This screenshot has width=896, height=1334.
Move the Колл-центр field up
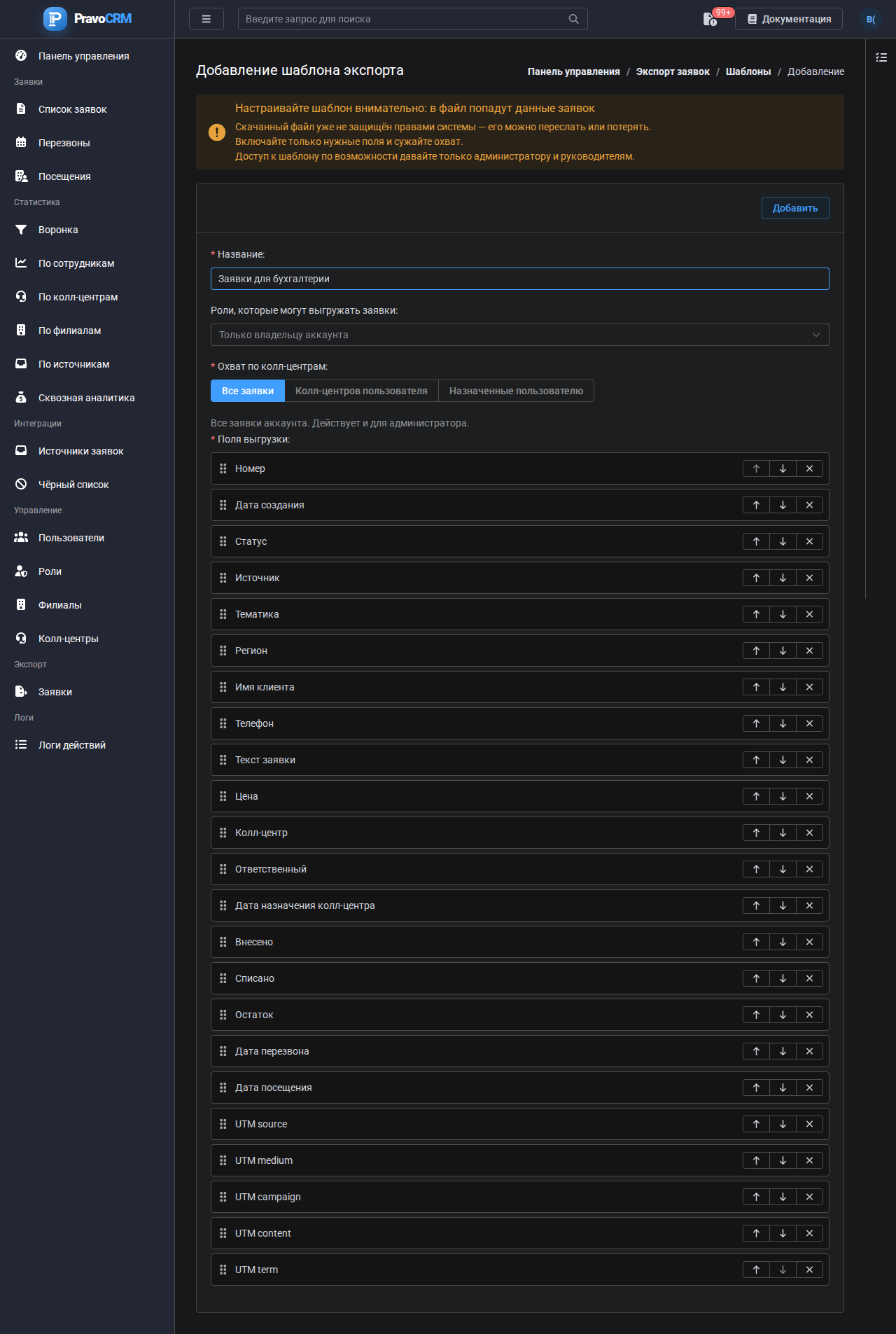click(756, 833)
